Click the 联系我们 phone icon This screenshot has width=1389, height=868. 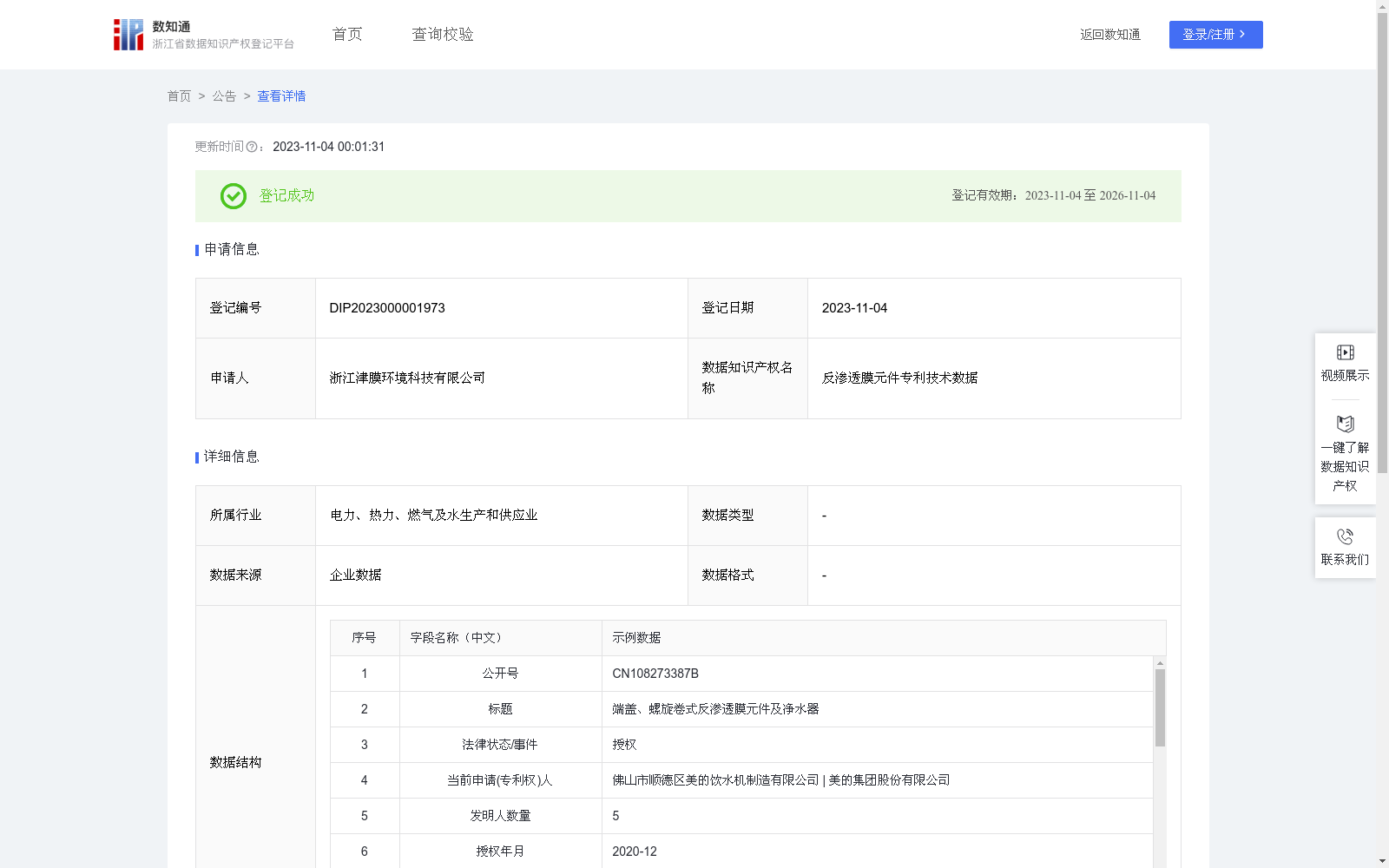coord(1346,536)
